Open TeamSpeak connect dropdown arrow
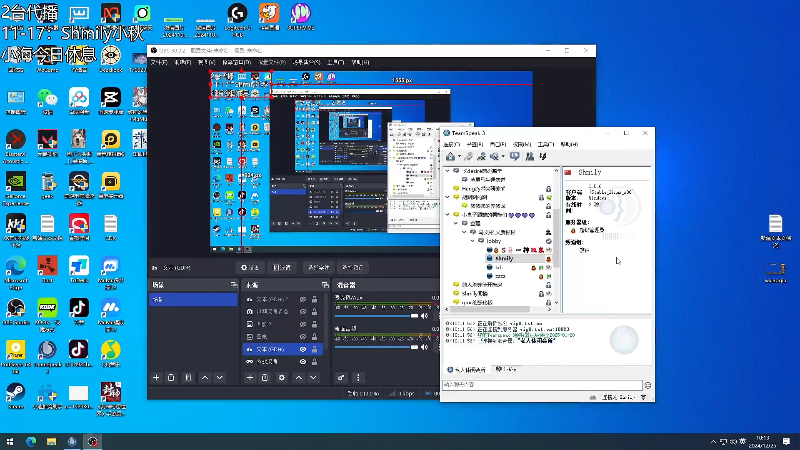Viewport: 800px width, 450px height. point(459,157)
